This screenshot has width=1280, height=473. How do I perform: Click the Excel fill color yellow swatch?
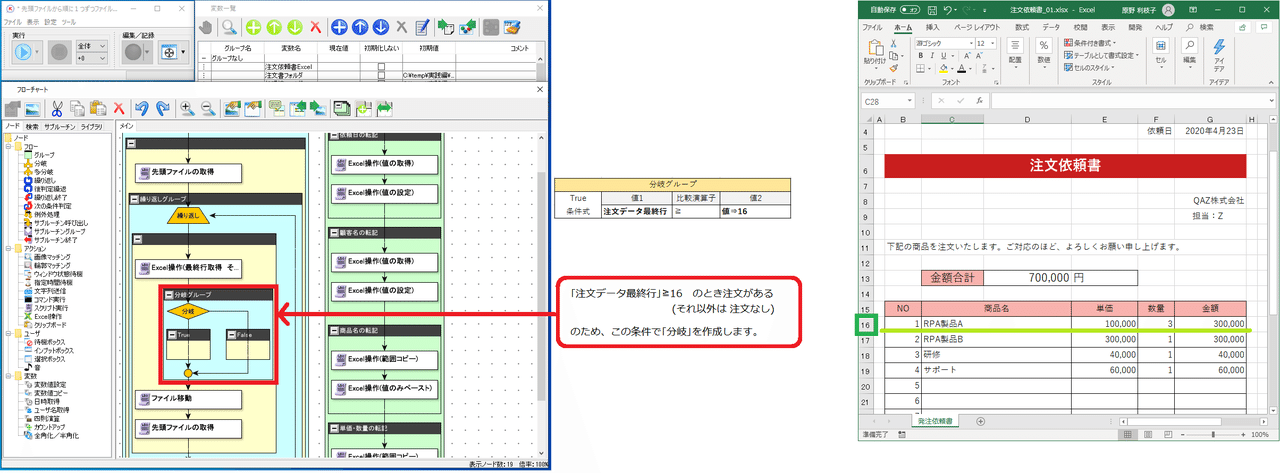941,70
